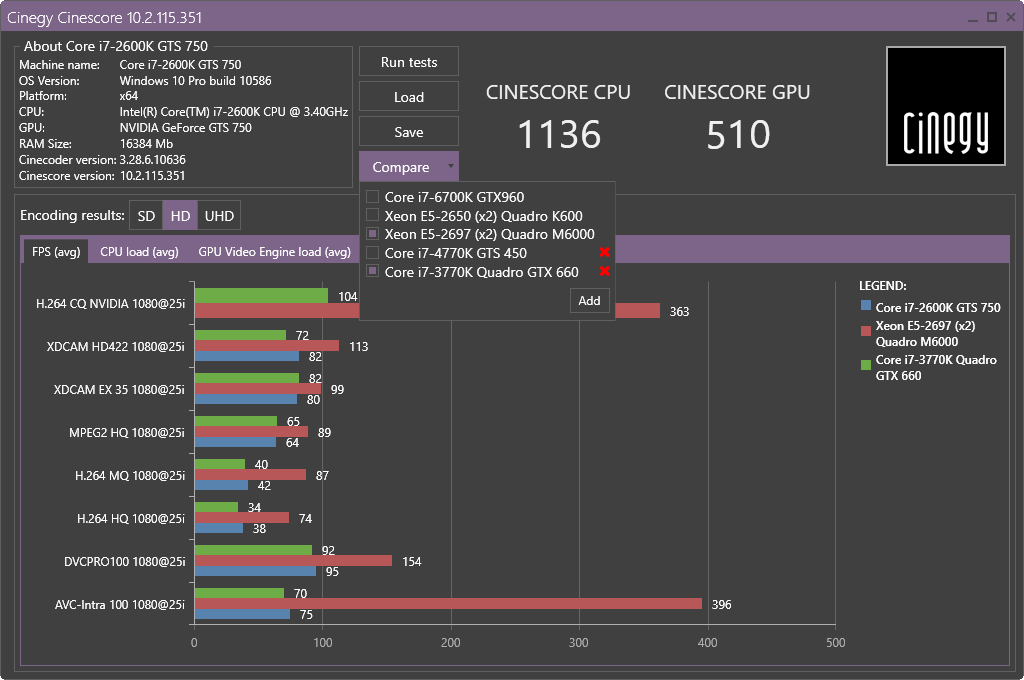Click 'MPEG2 HQ 1080@25i' label
This screenshot has width=1024, height=680.
[x=127, y=432]
